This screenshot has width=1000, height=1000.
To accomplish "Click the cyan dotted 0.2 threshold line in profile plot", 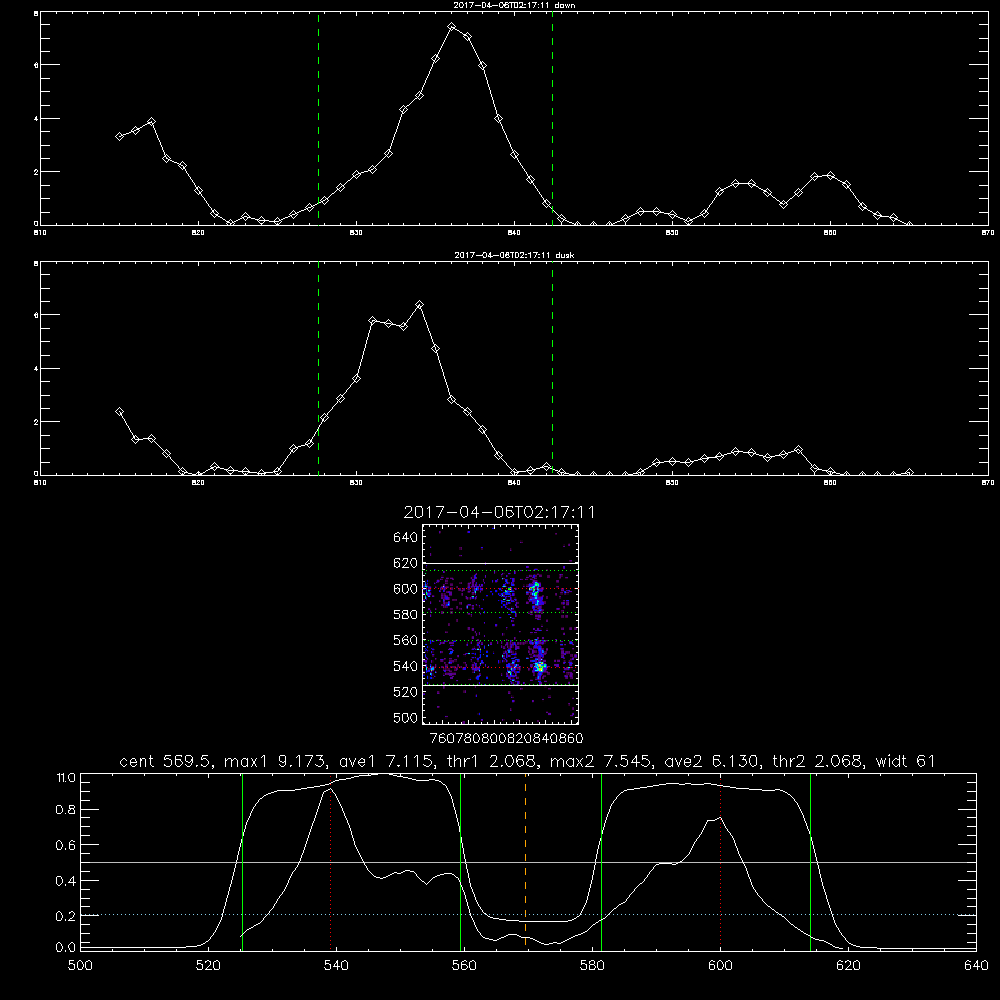I will click(x=529, y=915).
